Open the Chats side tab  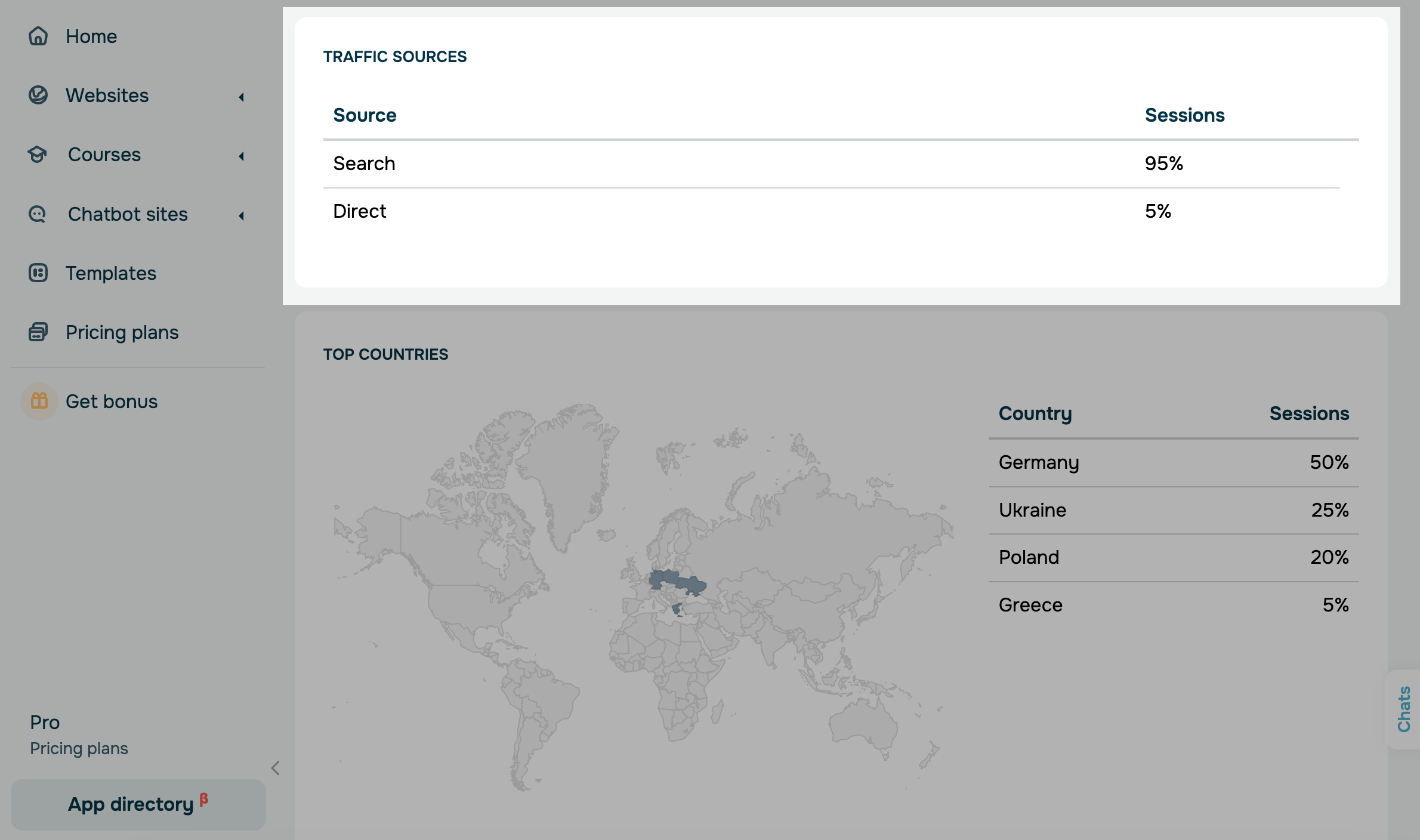[x=1403, y=709]
